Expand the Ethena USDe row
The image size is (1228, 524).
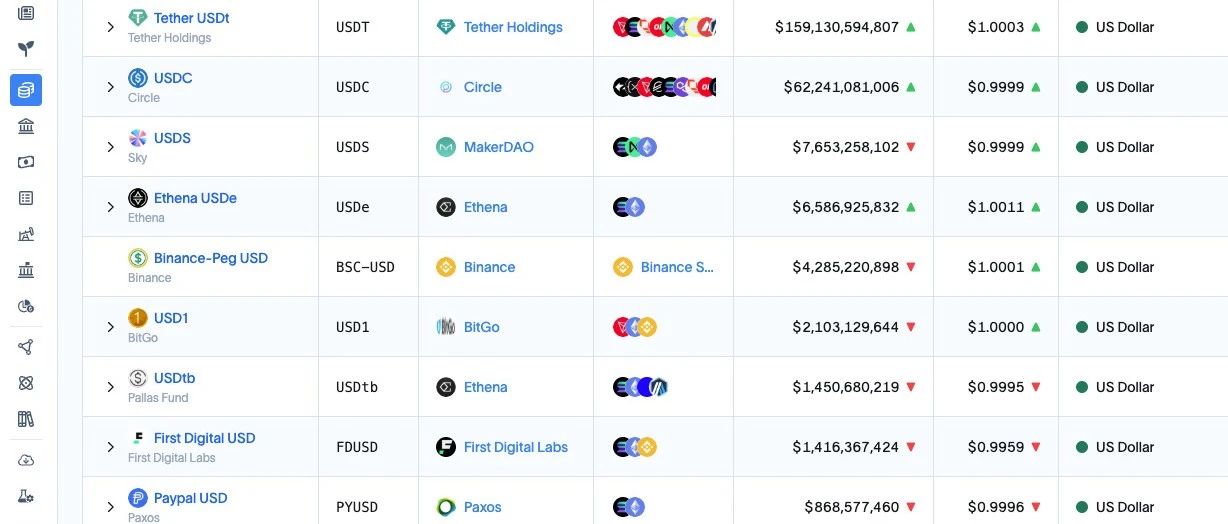pos(111,207)
